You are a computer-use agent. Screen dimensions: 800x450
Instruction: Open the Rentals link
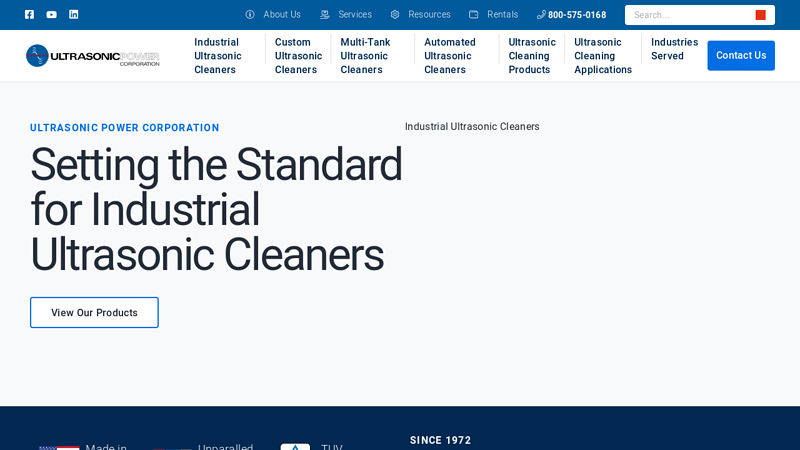point(503,15)
